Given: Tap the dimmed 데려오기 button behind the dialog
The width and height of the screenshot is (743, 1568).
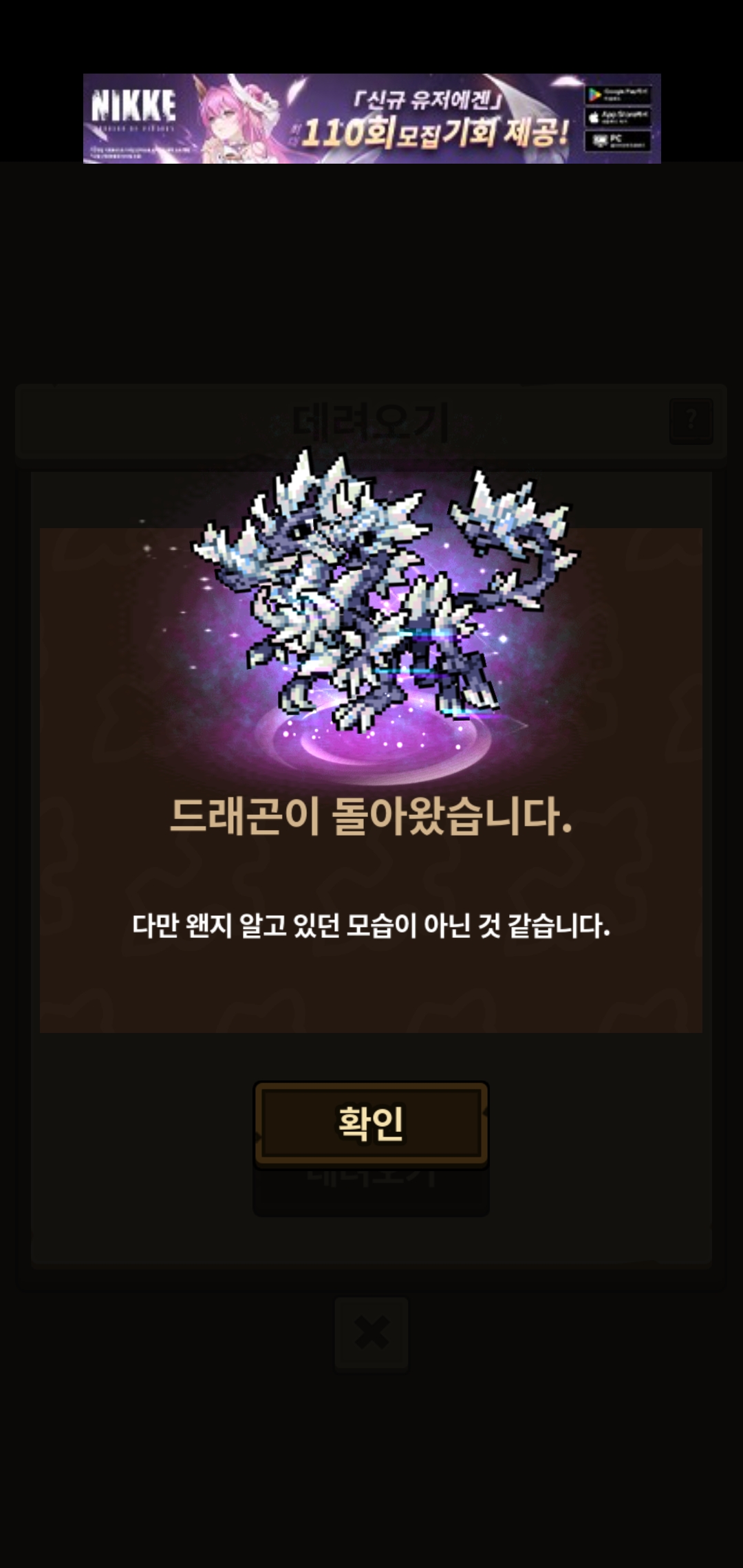Looking at the screenshot, I should click(371, 1191).
